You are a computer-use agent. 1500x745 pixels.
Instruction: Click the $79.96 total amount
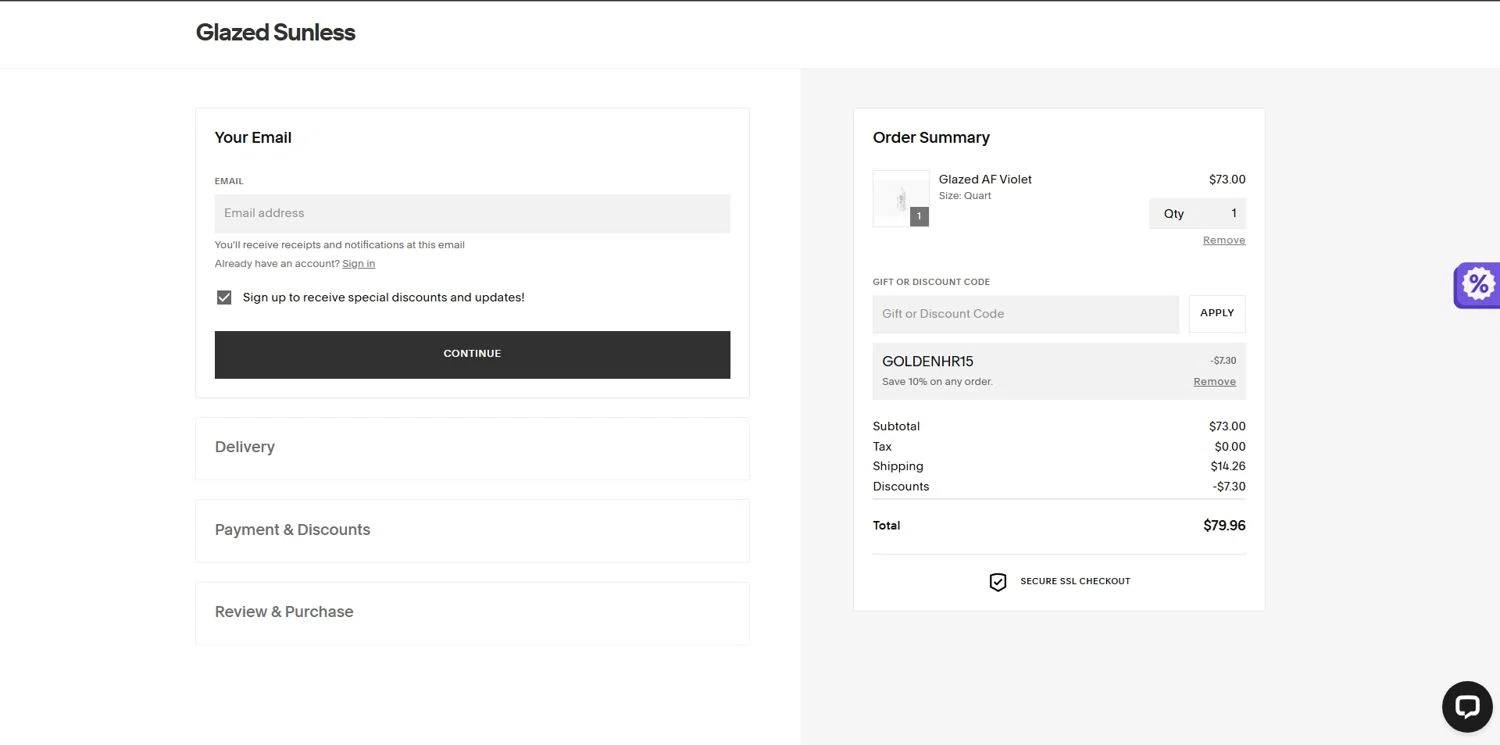point(1224,525)
